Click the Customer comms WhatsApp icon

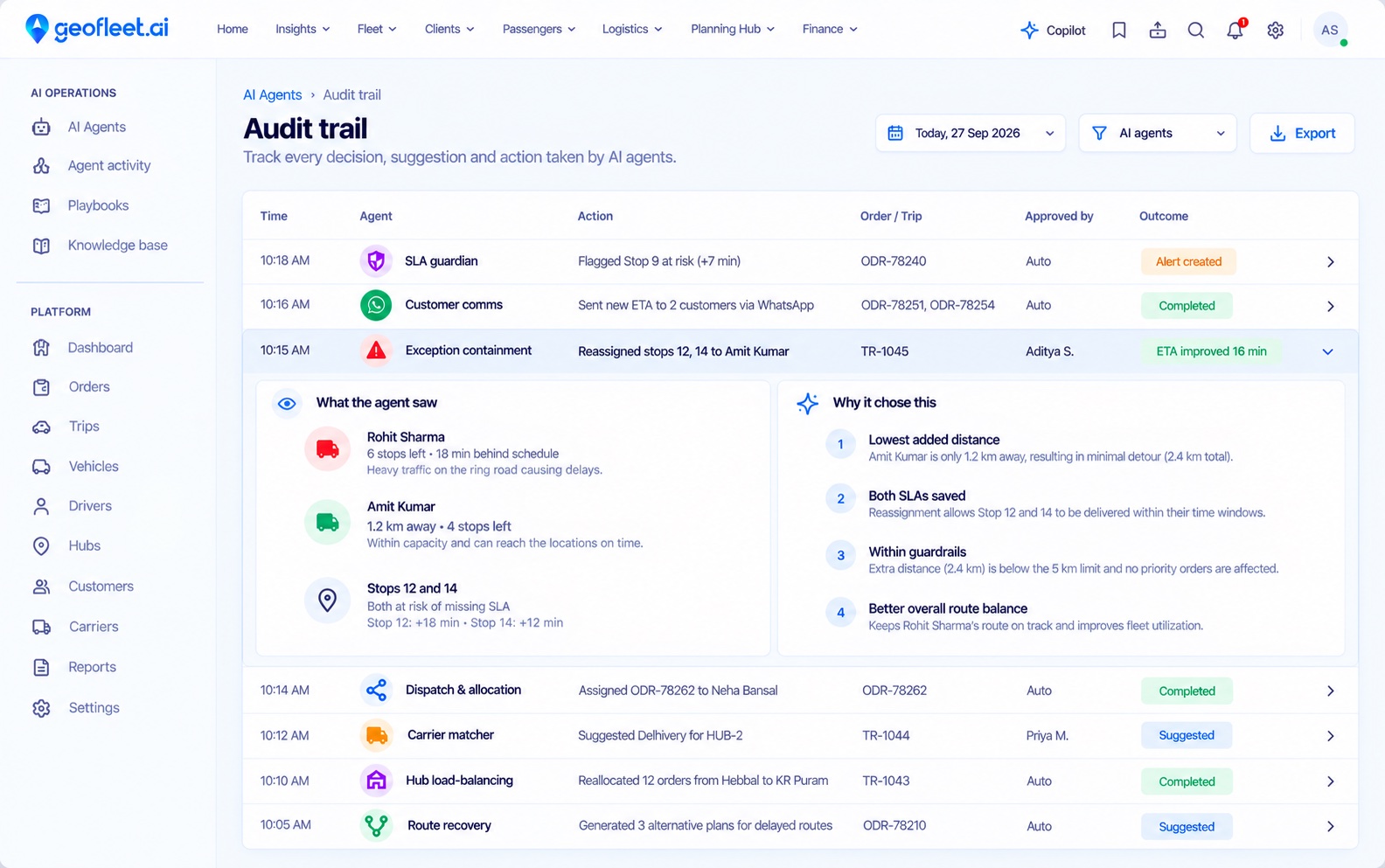376,305
